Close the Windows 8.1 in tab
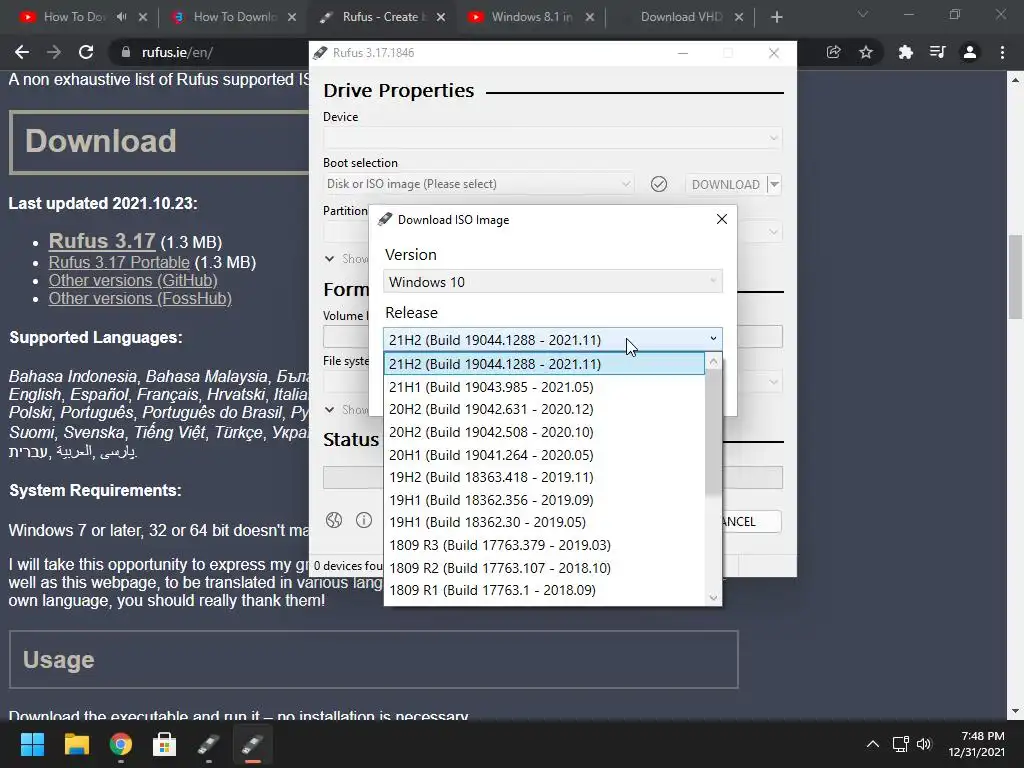This screenshot has height=768, width=1024. point(590,17)
